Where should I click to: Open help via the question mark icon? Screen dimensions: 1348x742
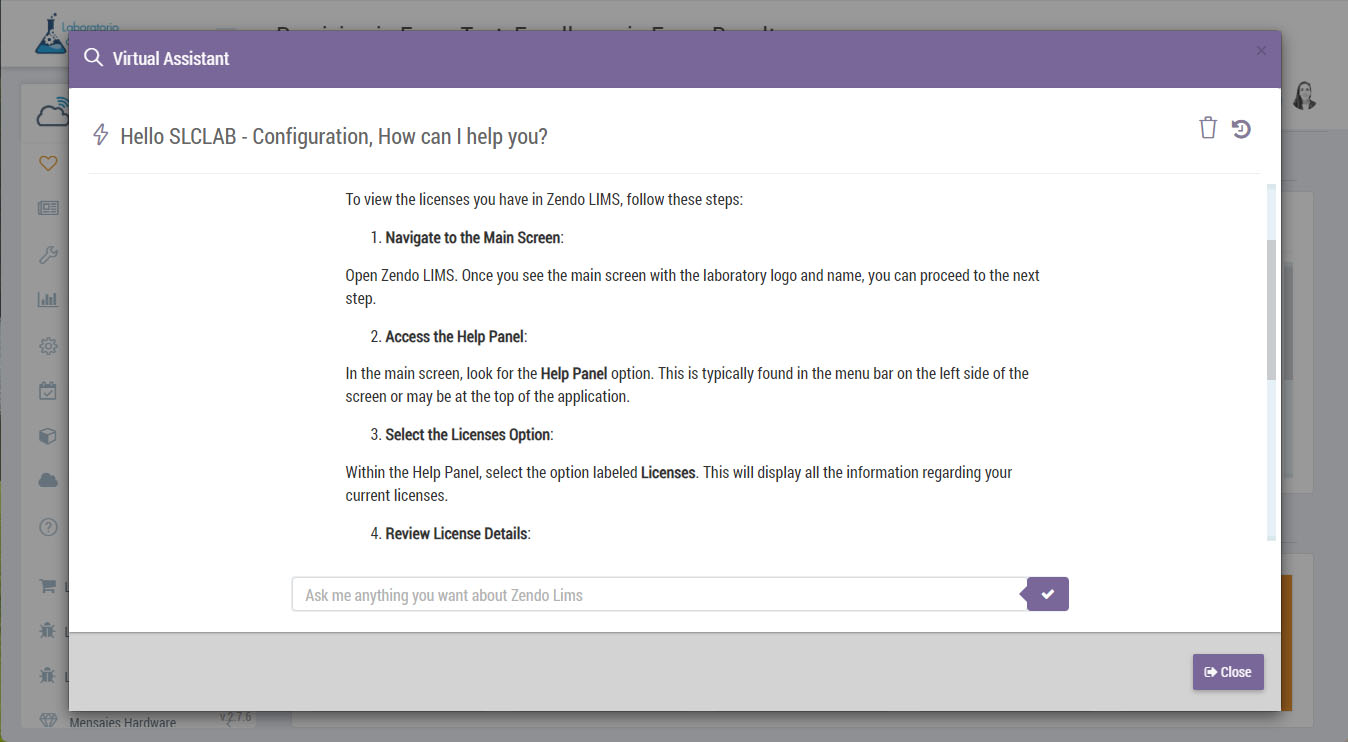tap(48, 527)
